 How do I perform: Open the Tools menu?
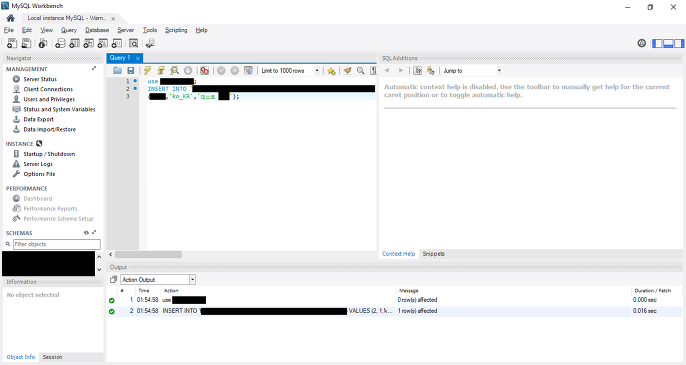(x=150, y=30)
